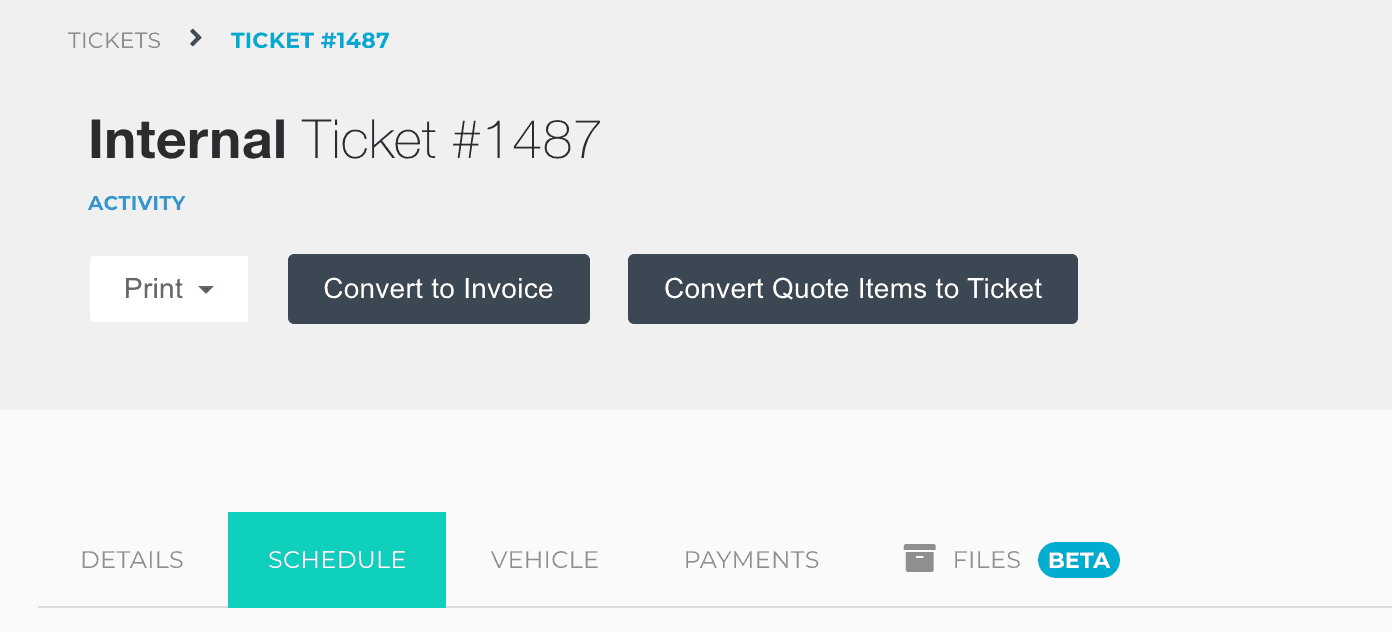Open the Print options button
1392x632 pixels.
point(168,289)
